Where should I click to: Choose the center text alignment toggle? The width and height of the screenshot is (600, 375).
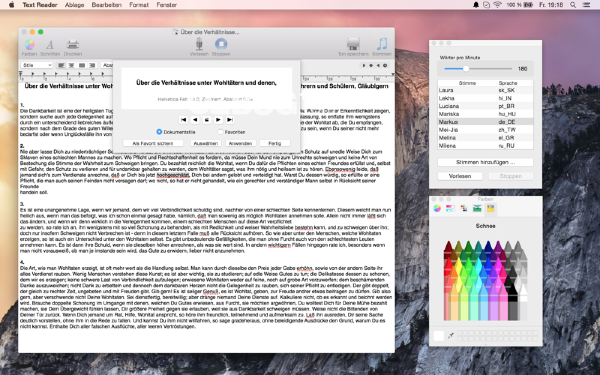[x=71, y=65]
